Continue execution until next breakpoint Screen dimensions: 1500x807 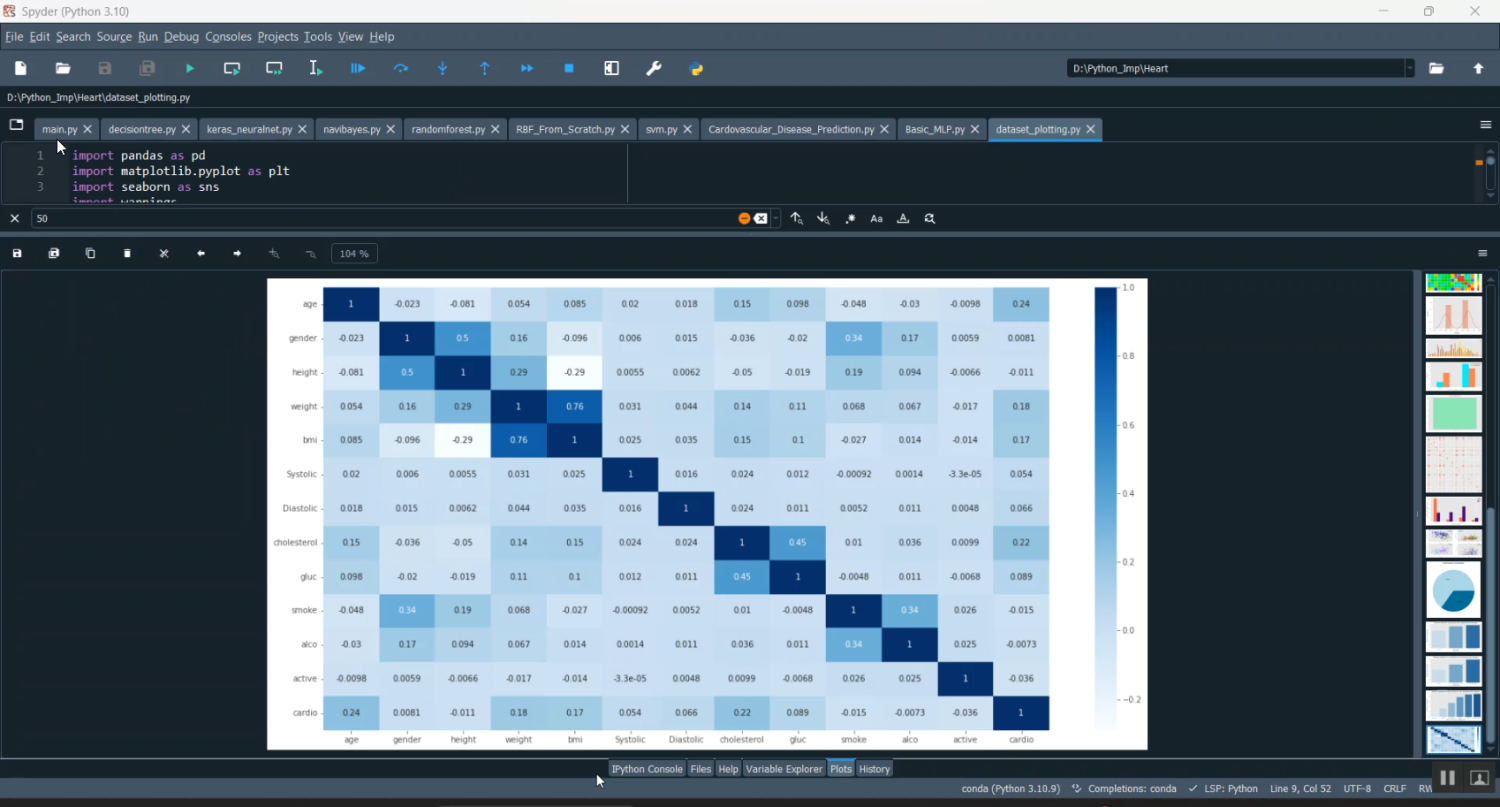[x=527, y=68]
